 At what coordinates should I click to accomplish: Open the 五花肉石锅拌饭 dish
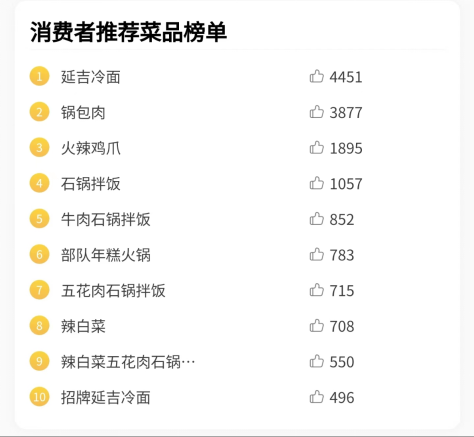(113, 291)
